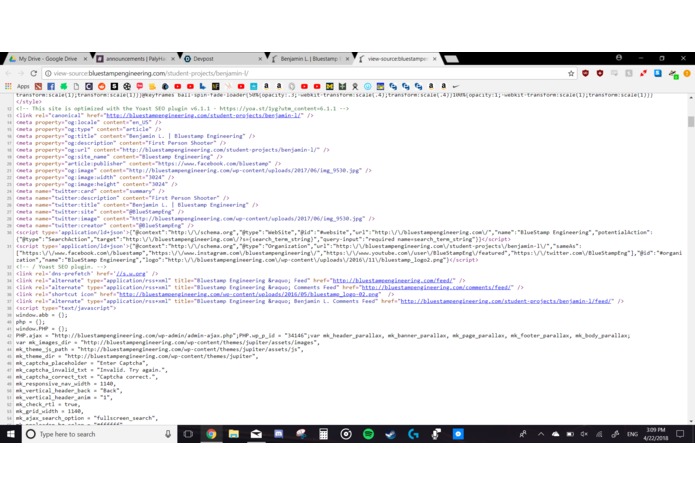Click the 'Type here to search' box
This screenshot has width=695, height=494.
click(x=98, y=434)
